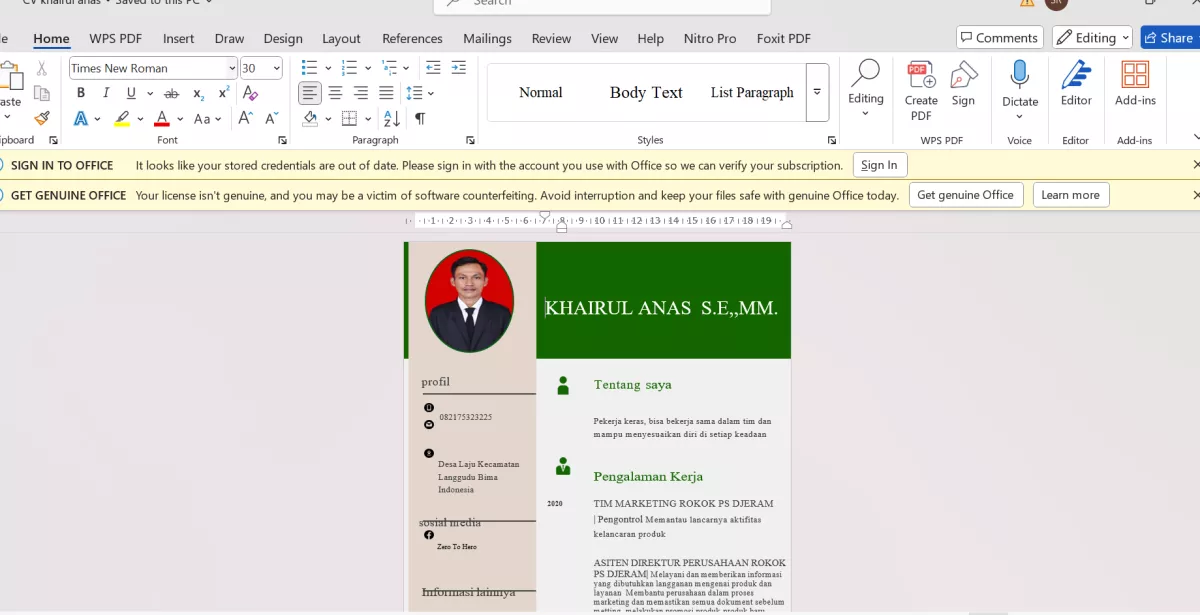Image resolution: width=1200 pixels, height=615 pixels.
Task: Click the Sign In button
Action: pos(879,165)
